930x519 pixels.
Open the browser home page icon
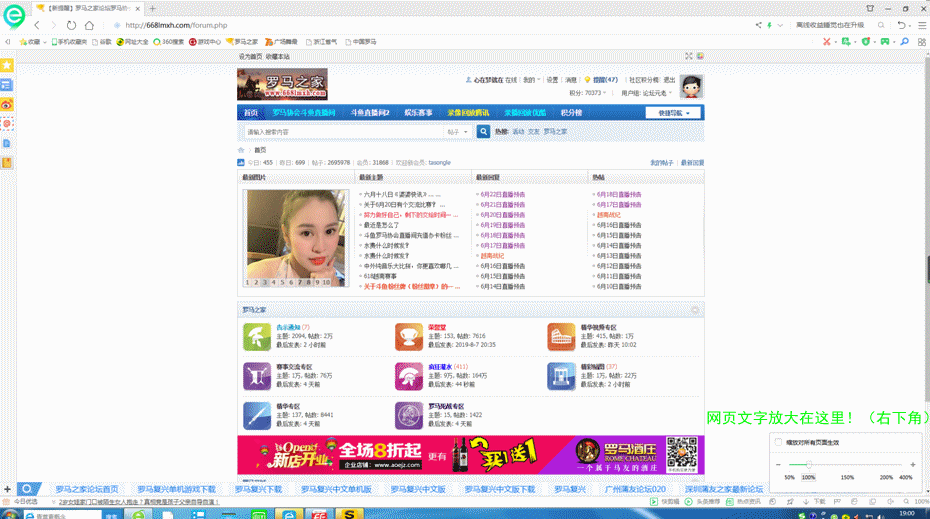tap(89, 26)
